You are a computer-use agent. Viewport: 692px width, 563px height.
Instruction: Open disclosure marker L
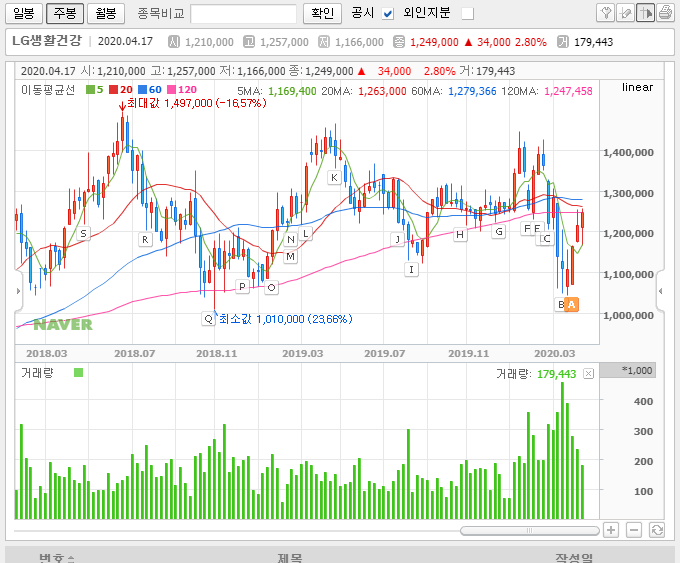[305, 233]
